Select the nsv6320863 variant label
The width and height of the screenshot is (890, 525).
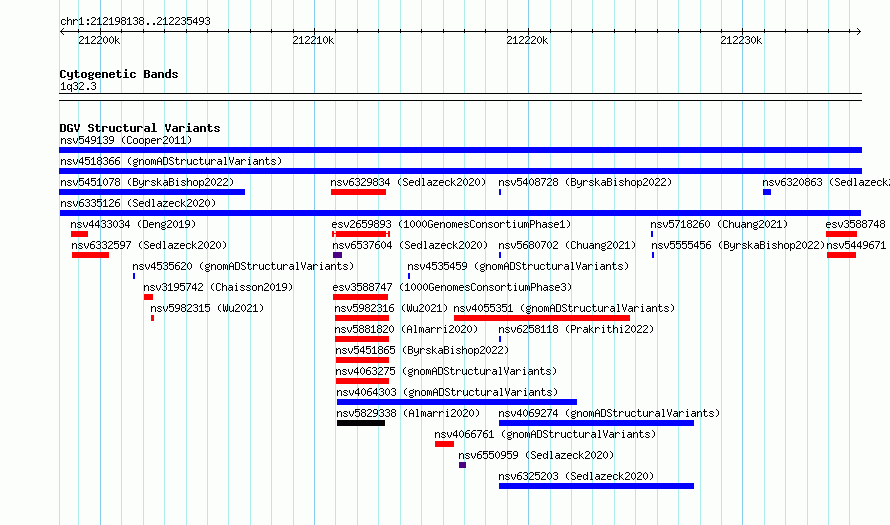pyautogui.click(x=826, y=182)
